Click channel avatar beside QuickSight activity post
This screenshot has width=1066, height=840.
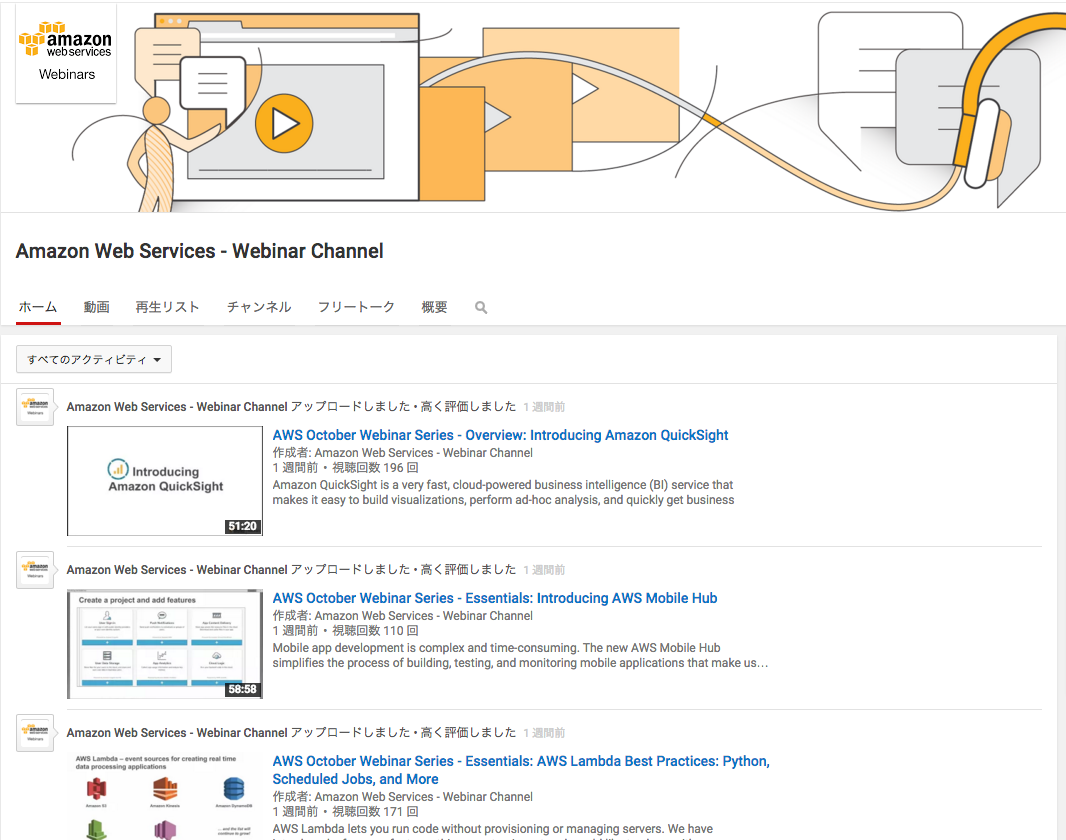pyautogui.click(x=35, y=407)
